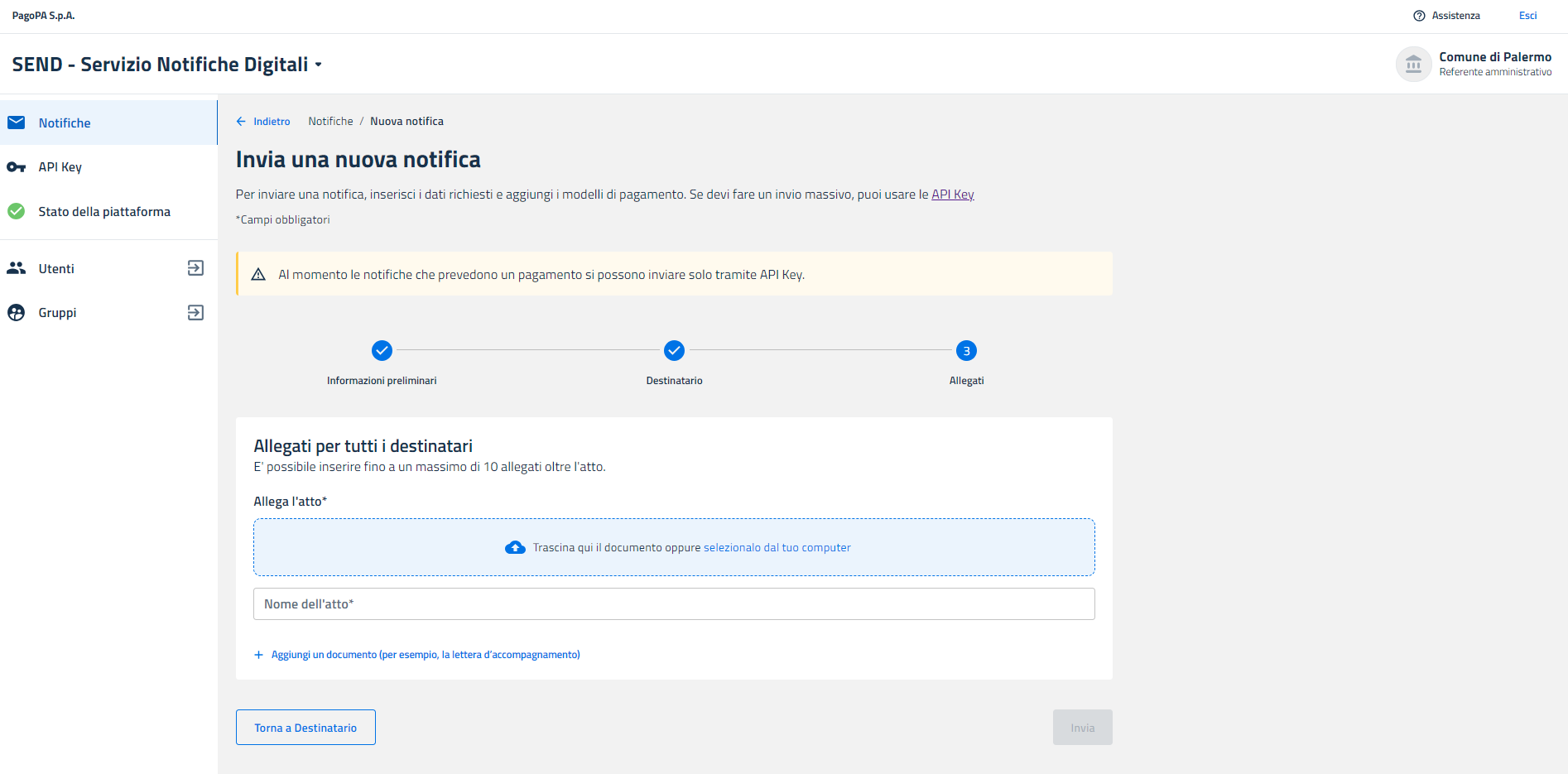Select step 3 Allegati in stepper
Image resolution: width=1568 pixels, height=774 pixels.
point(966,351)
